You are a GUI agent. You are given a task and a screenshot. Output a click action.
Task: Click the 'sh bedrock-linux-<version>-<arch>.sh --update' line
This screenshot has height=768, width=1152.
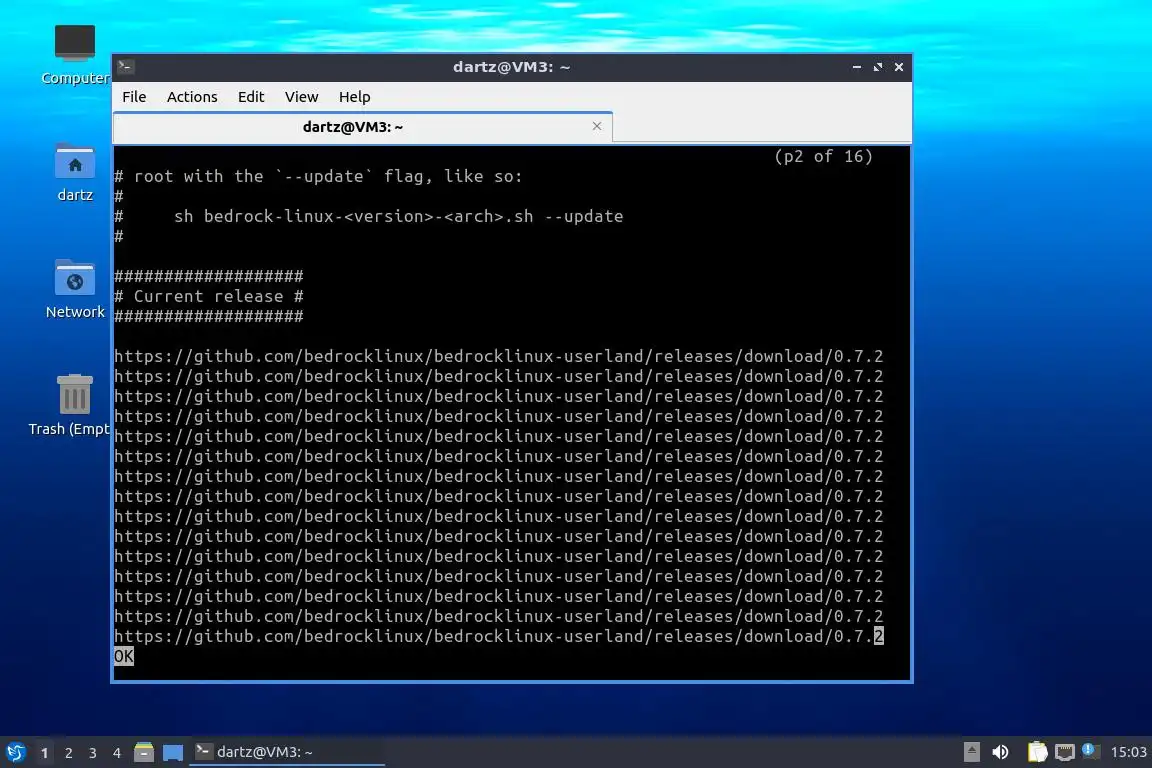click(x=398, y=217)
